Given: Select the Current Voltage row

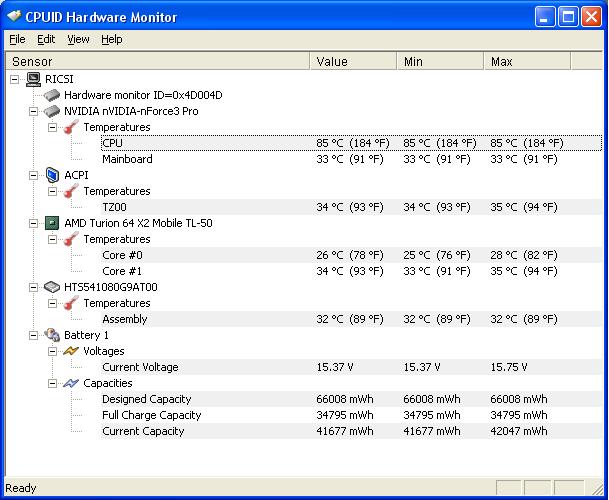Looking at the screenshot, I should (x=351, y=367).
